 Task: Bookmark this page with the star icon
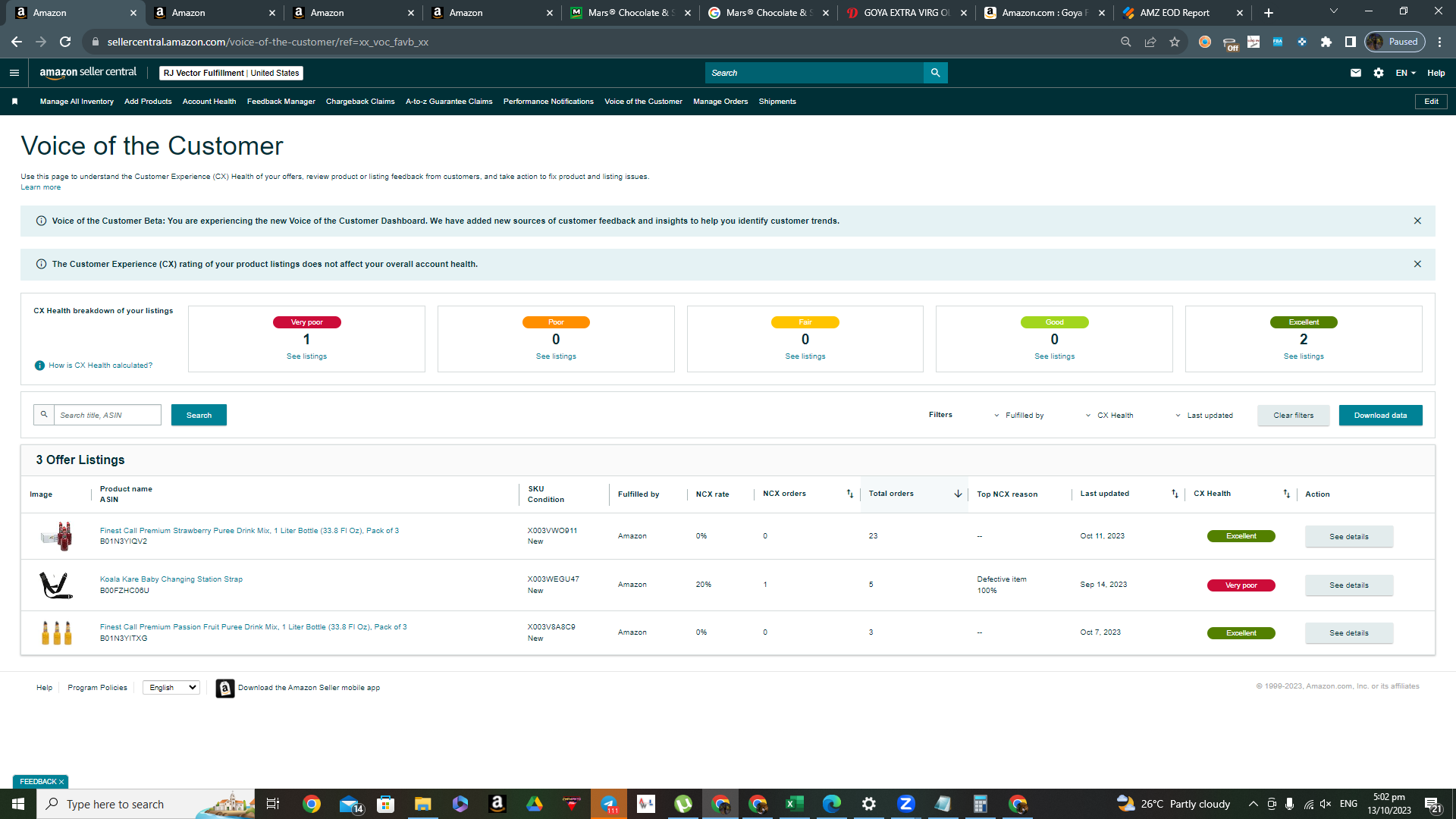1175,42
